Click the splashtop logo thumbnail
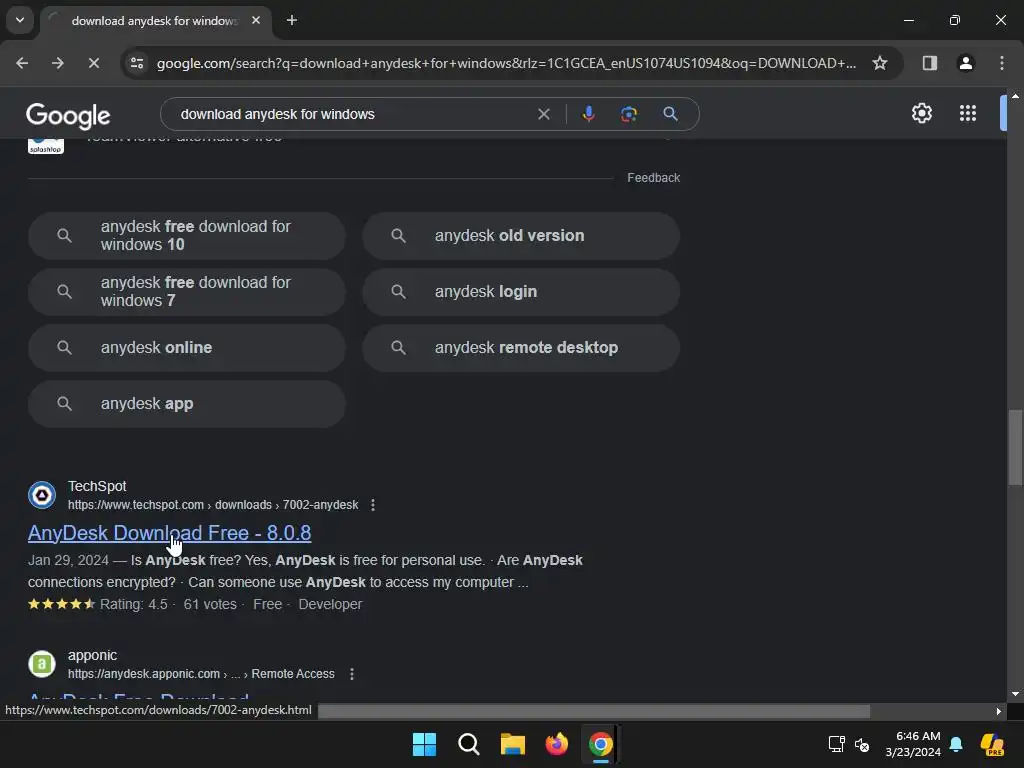 click(x=46, y=146)
